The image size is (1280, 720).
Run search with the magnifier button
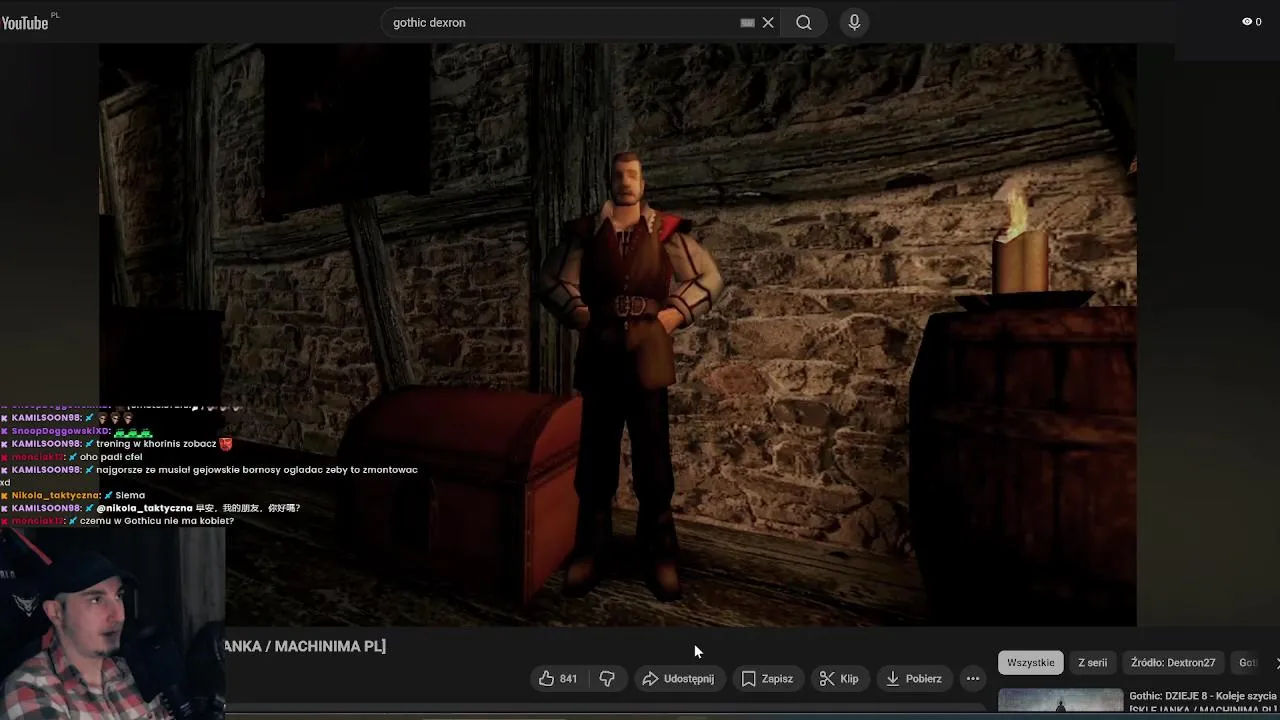(804, 22)
